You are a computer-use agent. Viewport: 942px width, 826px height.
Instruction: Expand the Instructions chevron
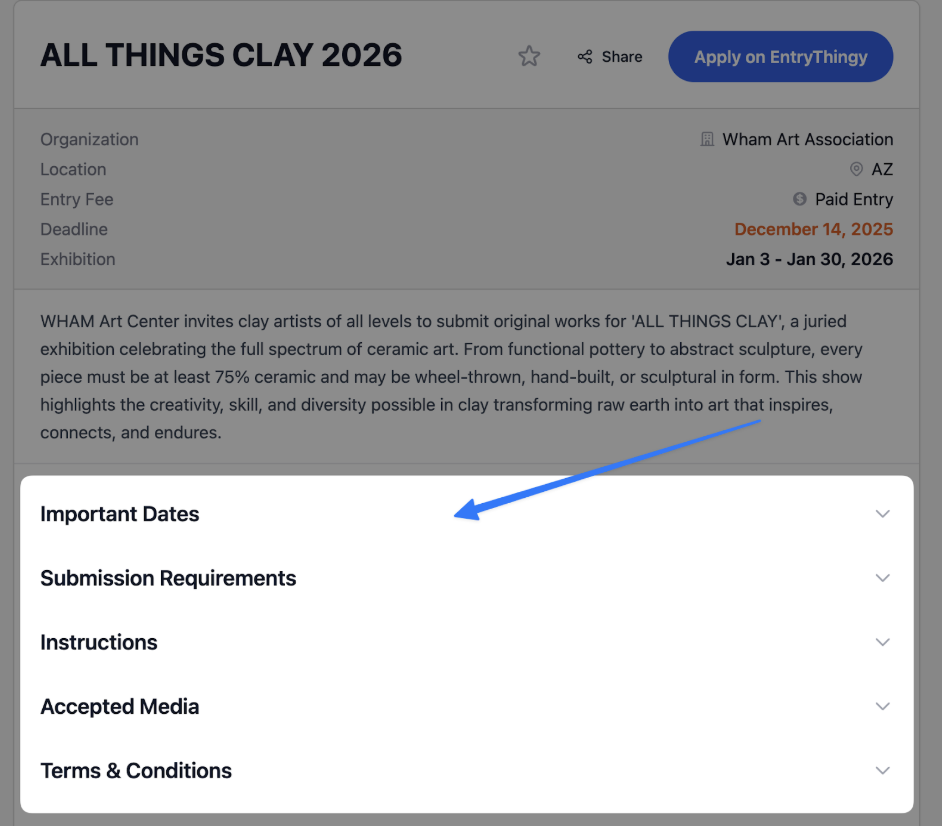coord(882,642)
